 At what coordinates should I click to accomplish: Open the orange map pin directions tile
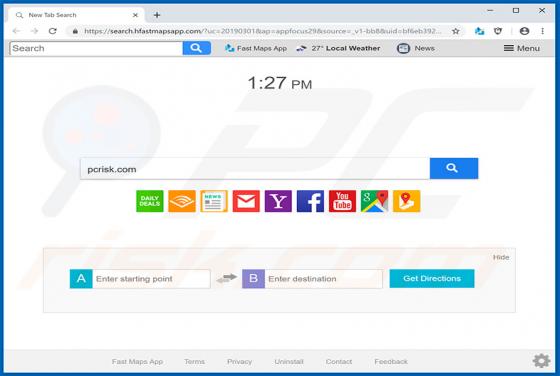click(406, 201)
